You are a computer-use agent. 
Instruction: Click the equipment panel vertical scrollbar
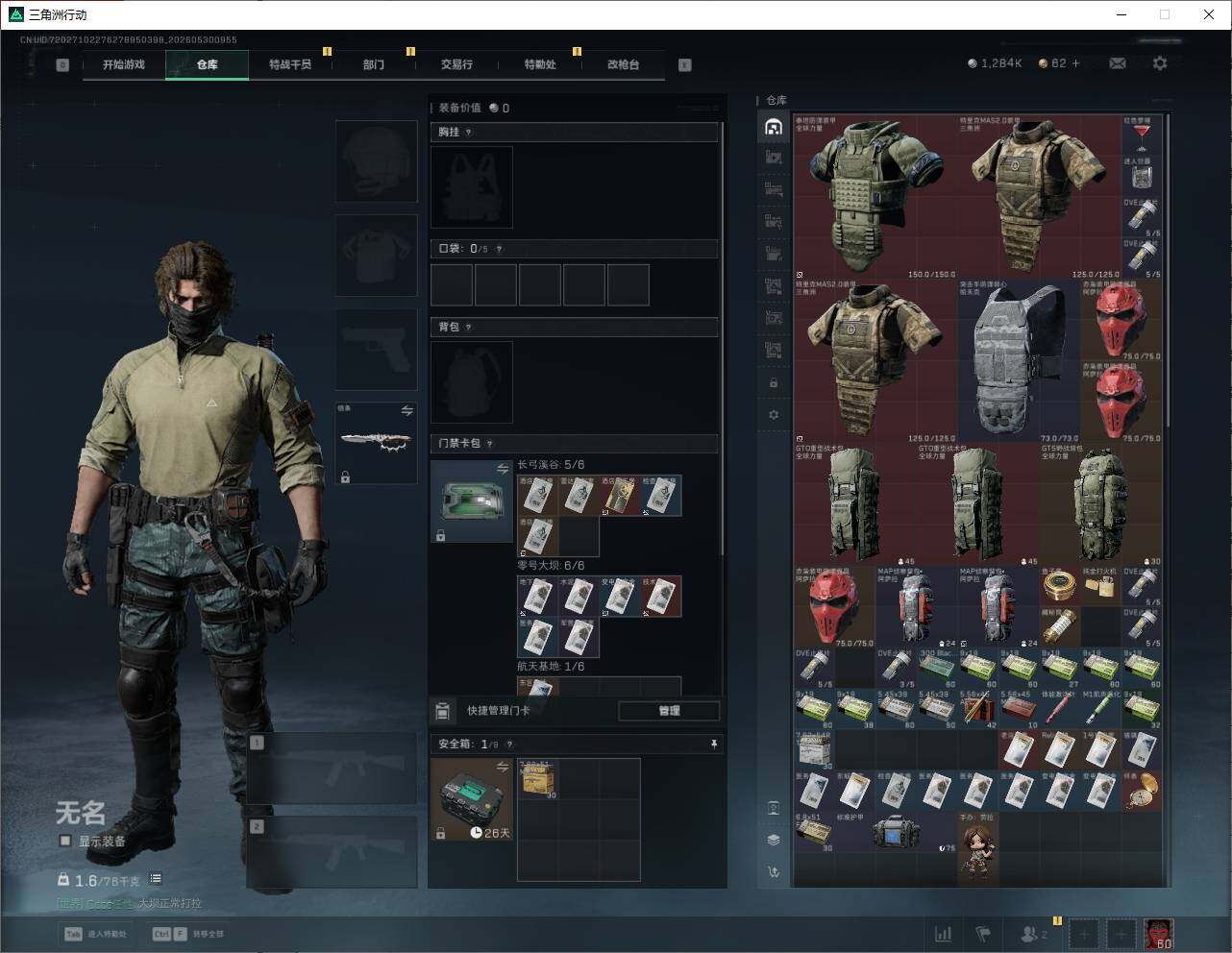point(722,336)
